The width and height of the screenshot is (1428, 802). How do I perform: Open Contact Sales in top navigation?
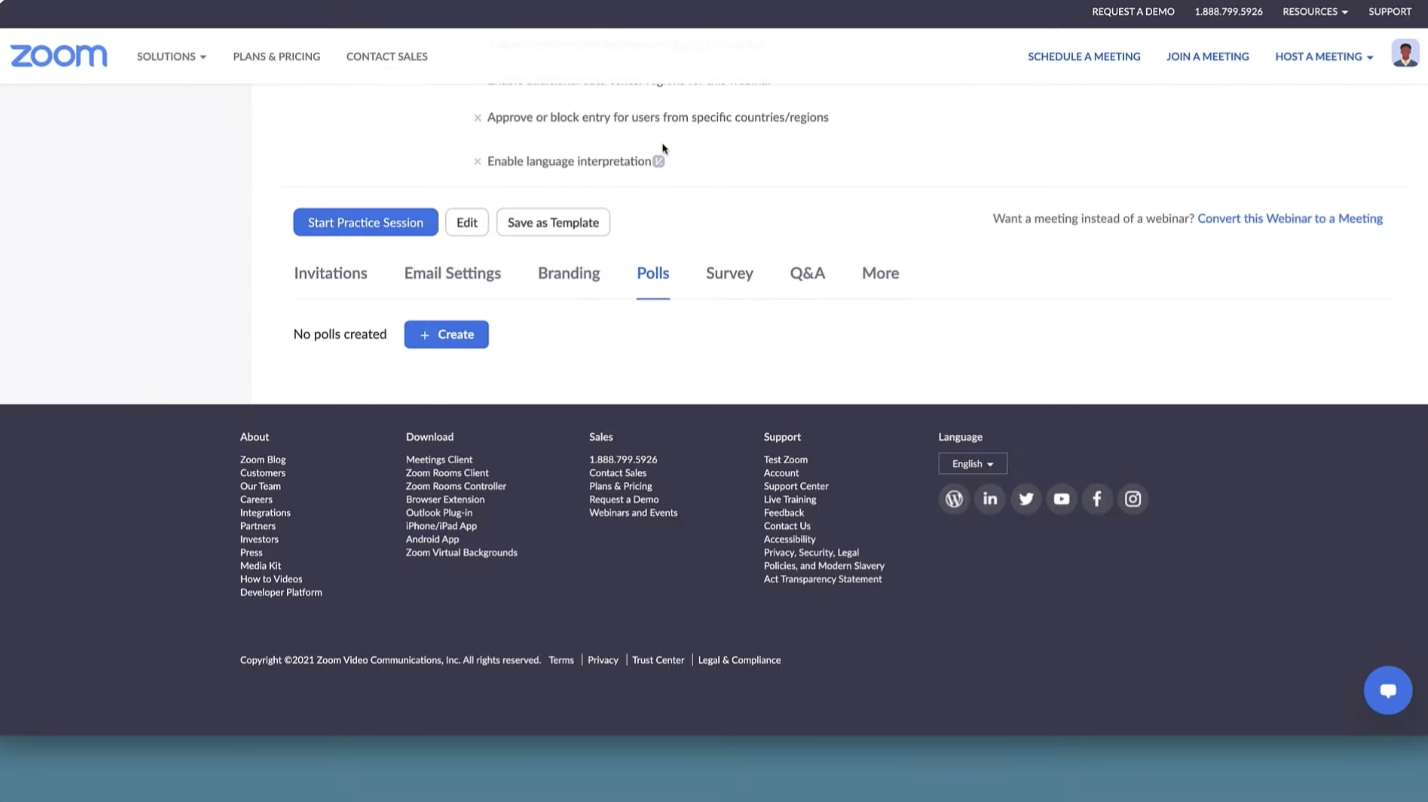click(x=387, y=57)
